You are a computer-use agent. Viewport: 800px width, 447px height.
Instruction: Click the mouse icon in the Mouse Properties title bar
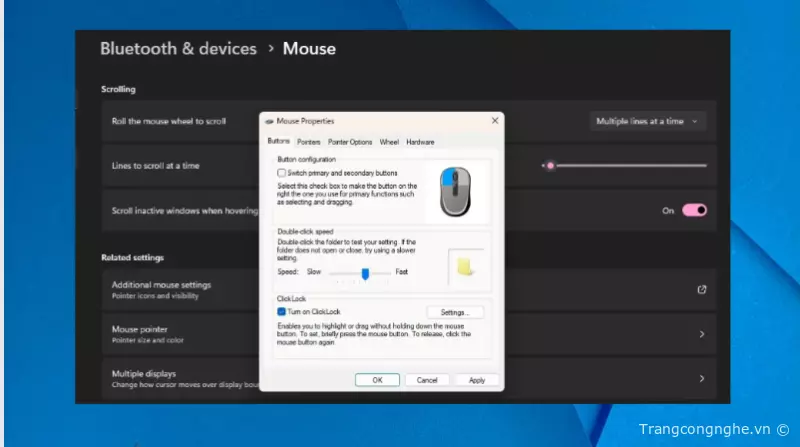pos(269,121)
